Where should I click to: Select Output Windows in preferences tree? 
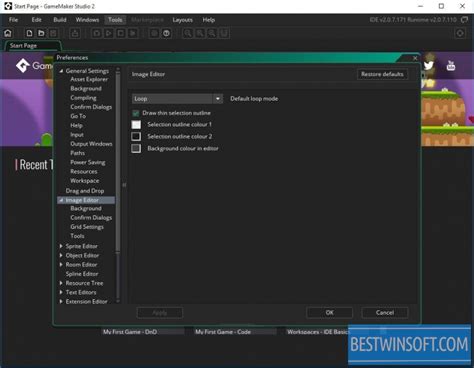(91, 144)
